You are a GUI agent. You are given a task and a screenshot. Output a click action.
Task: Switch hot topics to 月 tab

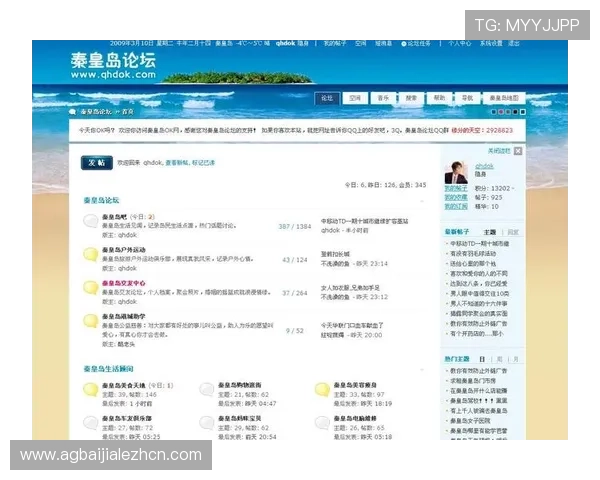point(515,359)
